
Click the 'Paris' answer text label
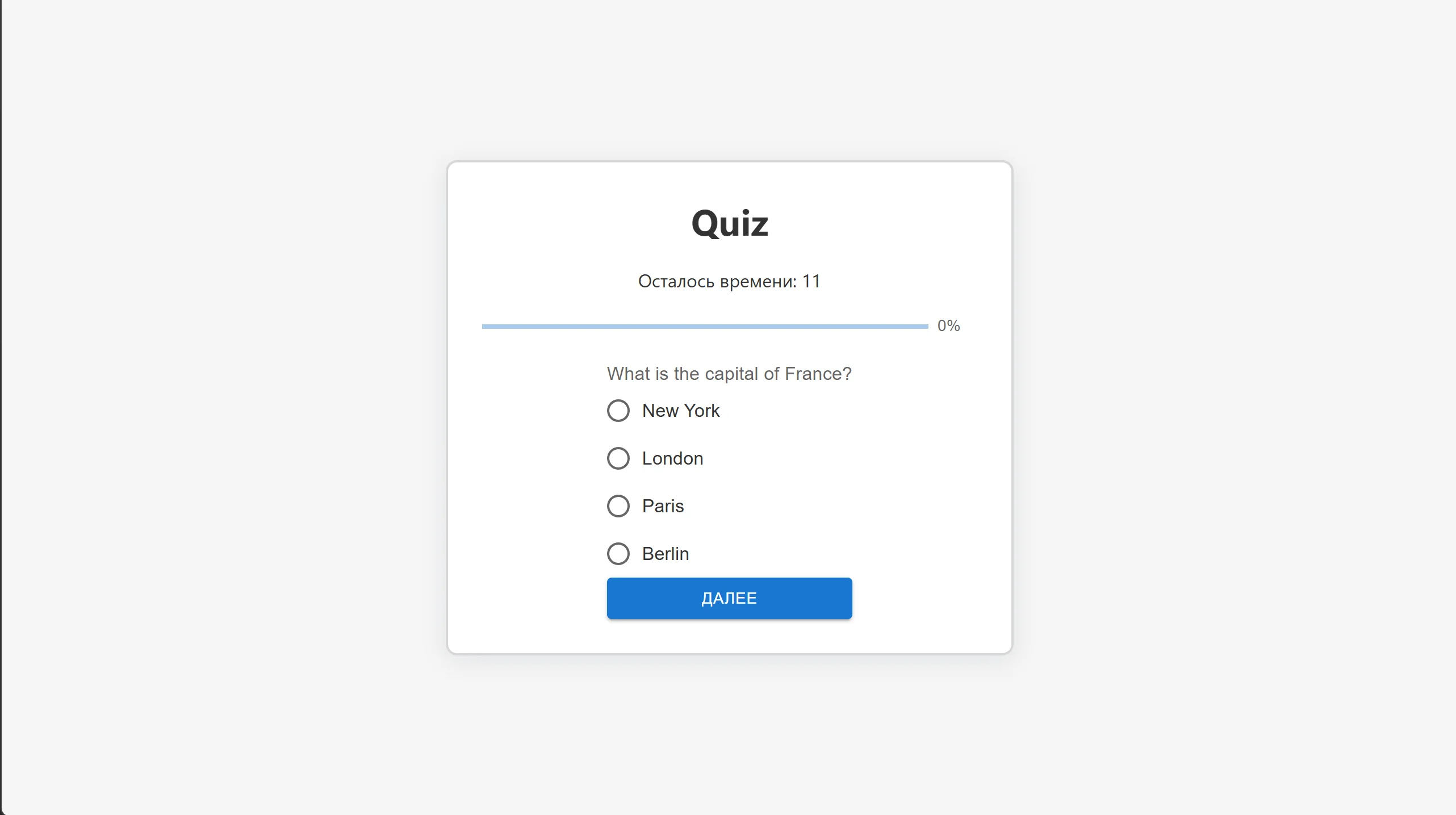(x=663, y=506)
